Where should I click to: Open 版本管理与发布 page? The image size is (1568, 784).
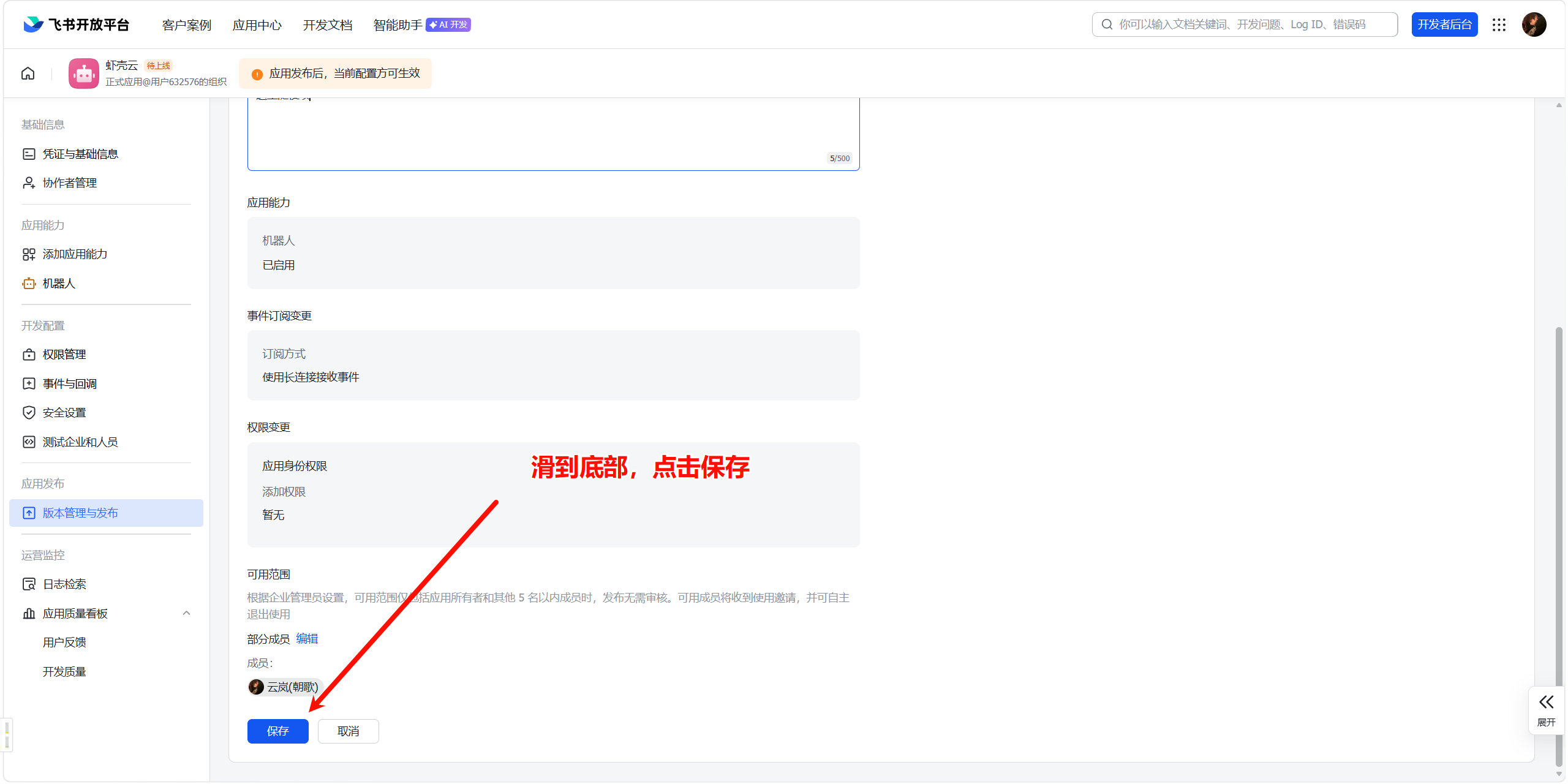(80, 513)
